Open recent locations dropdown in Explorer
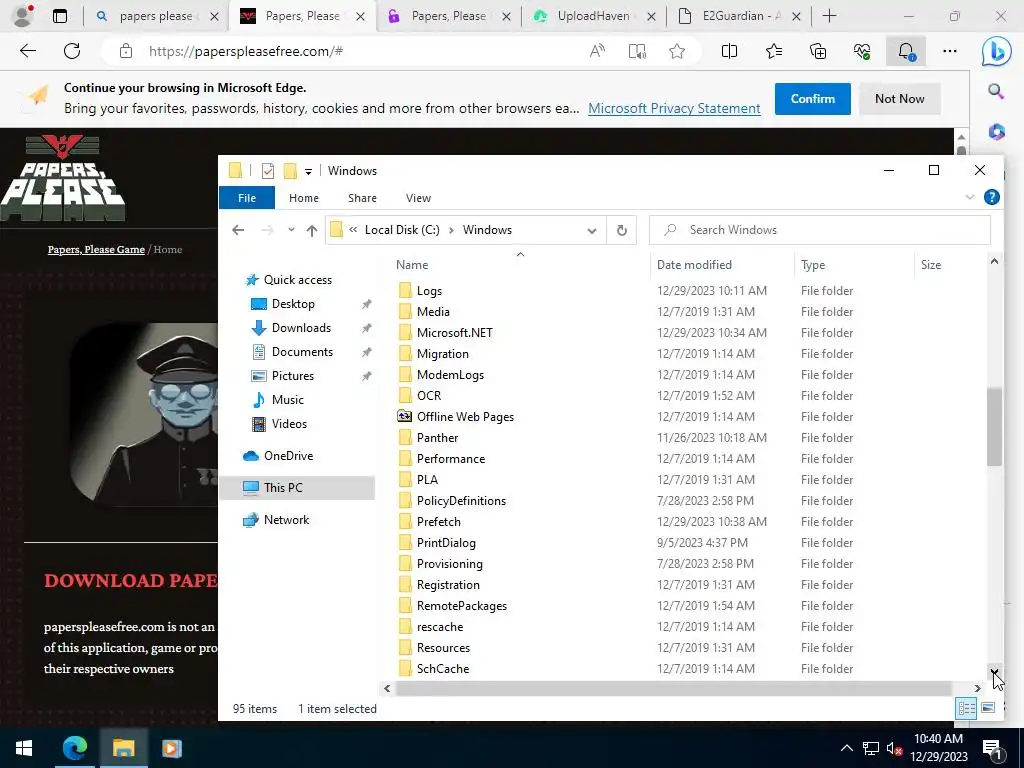The height and width of the screenshot is (768, 1024). pos(291,230)
